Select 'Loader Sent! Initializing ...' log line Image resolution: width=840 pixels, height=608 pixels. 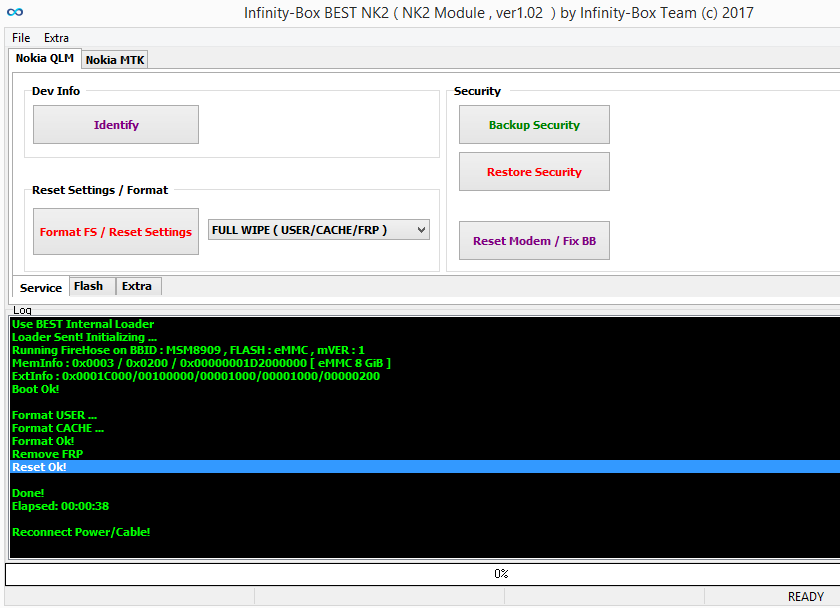click(84, 337)
